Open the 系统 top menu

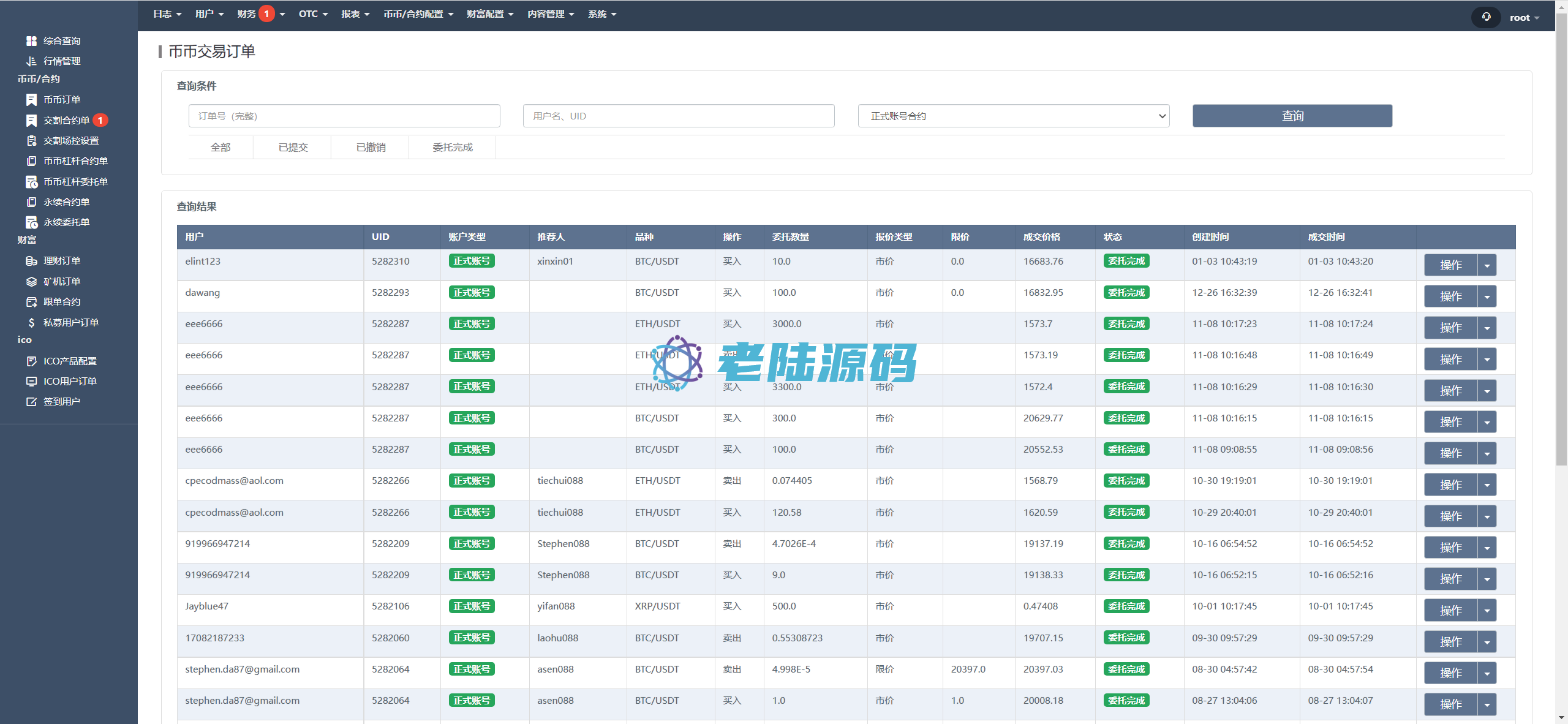(602, 14)
